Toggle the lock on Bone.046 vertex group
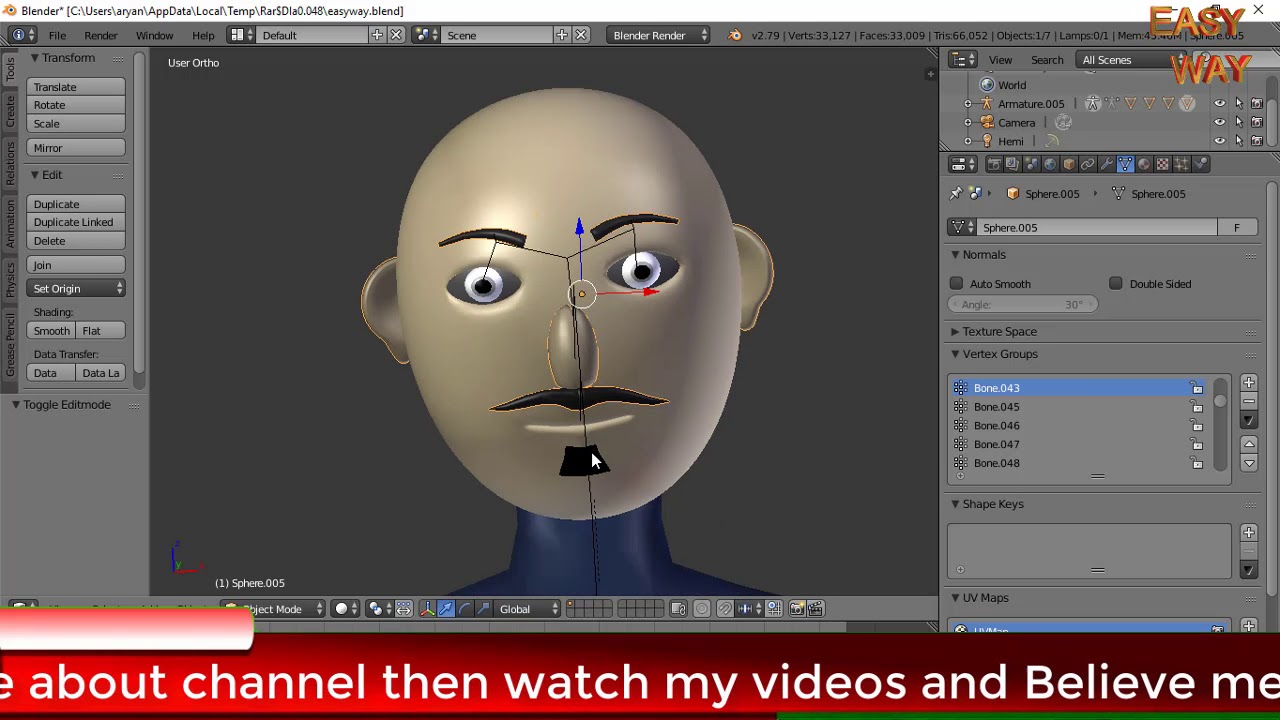The height and width of the screenshot is (720, 1280). [1197, 426]
